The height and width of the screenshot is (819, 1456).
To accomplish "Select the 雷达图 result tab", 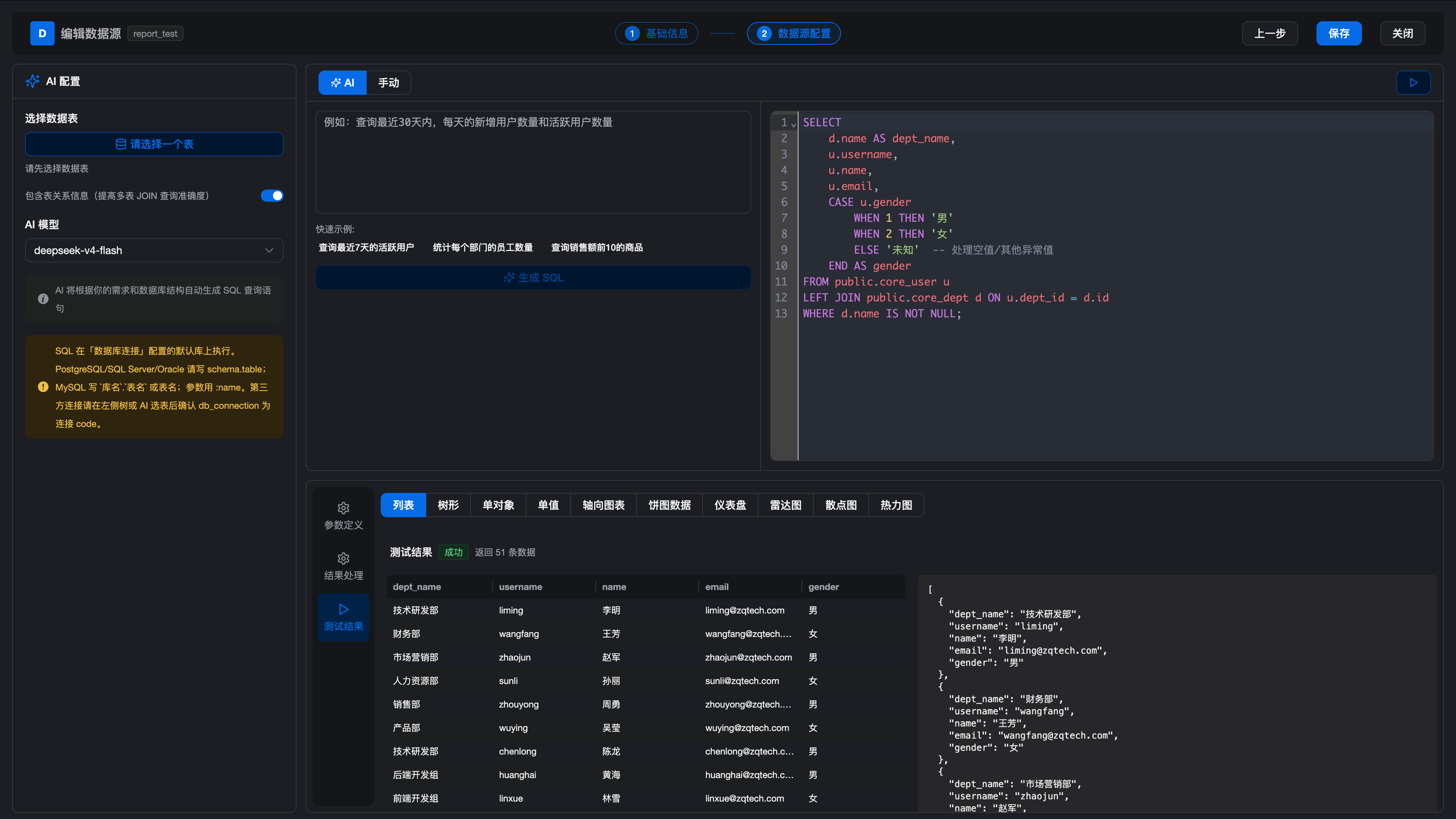I will [786, 505].
